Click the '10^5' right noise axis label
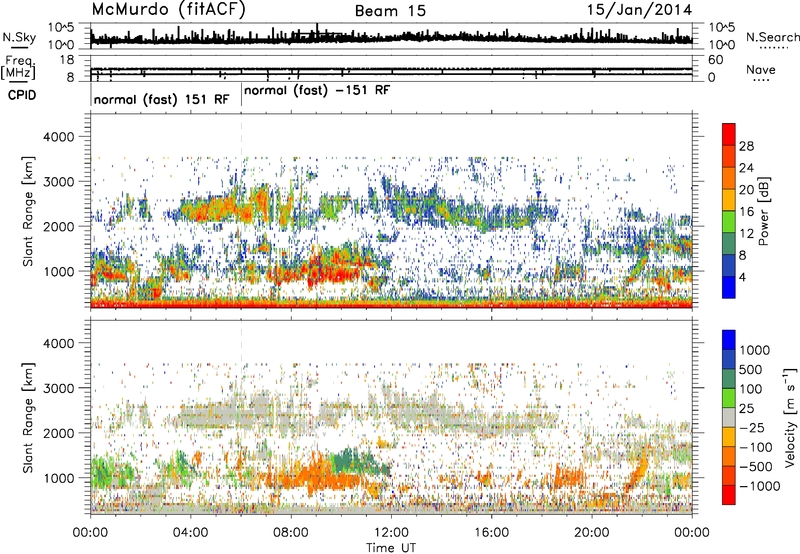 pos(722,27)
